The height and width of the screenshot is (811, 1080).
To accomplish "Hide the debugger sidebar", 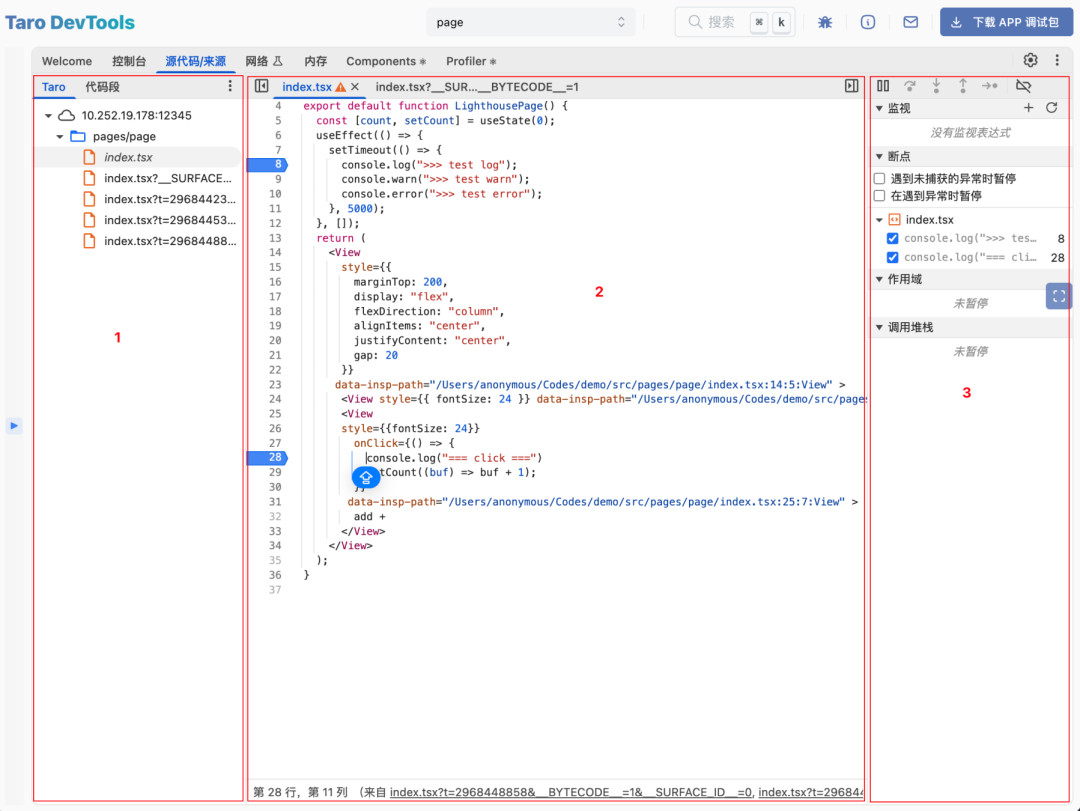I will pyautogui.click(x=852, y=85).
